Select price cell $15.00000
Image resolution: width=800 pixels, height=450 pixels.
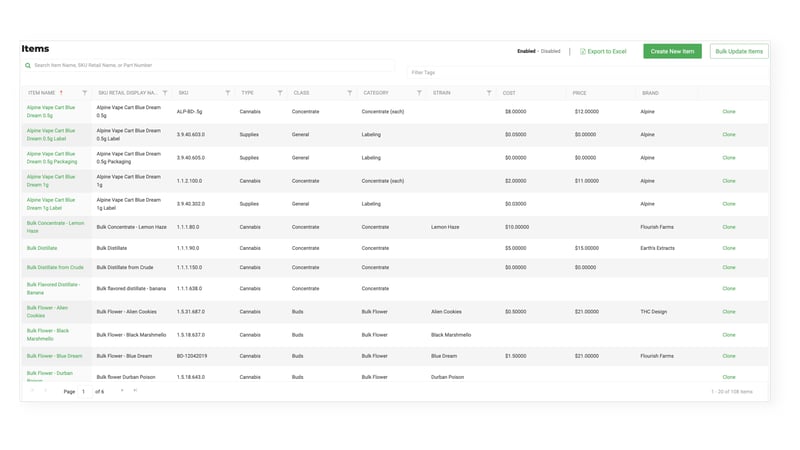pos(587,248)
